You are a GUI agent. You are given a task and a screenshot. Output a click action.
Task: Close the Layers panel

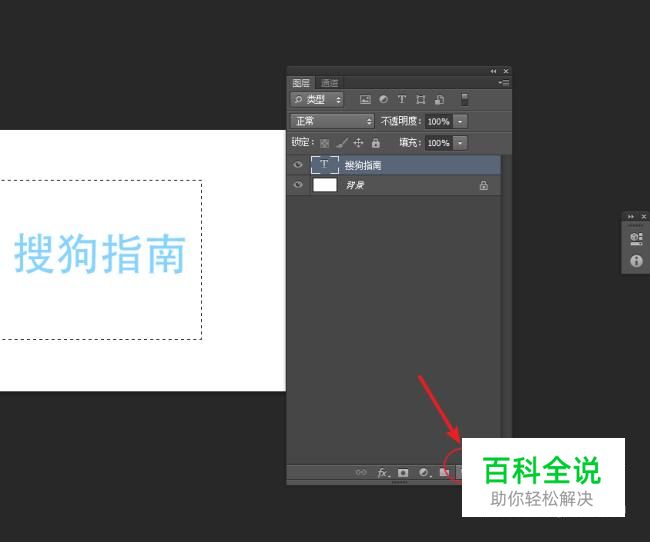pos(506,71)
